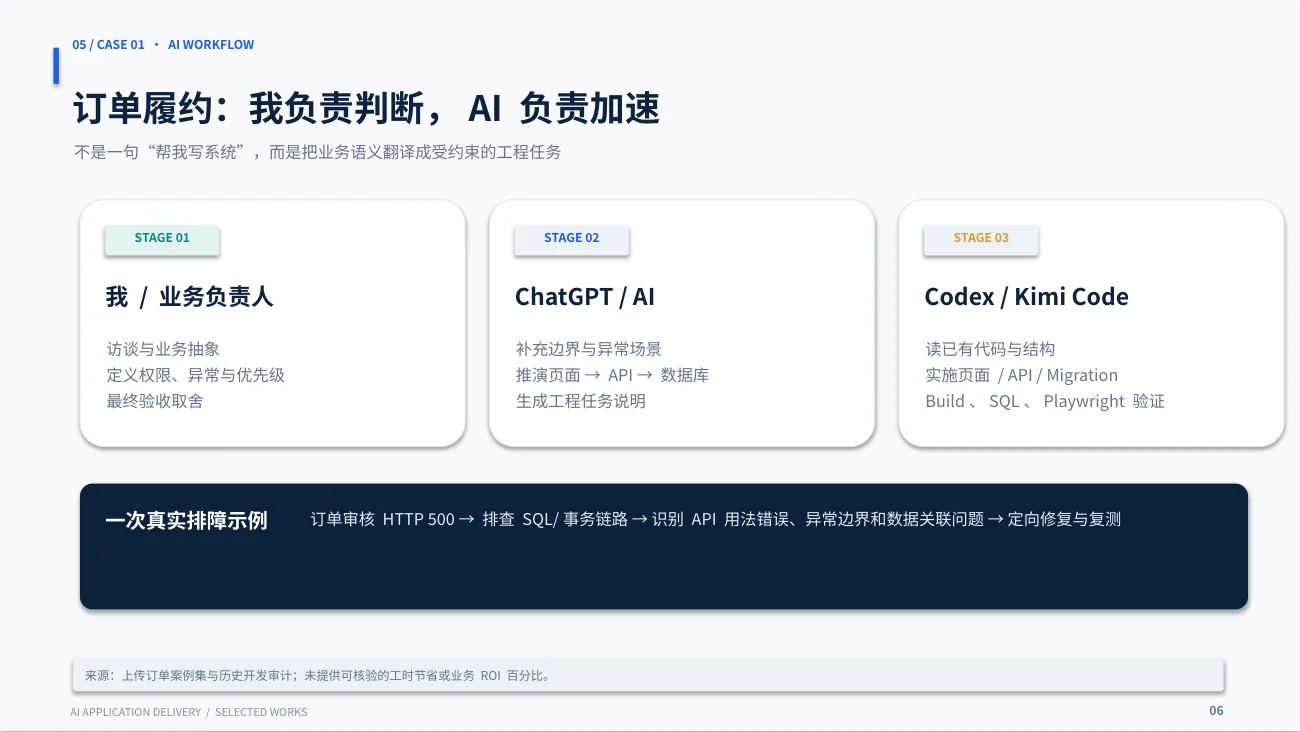The image size is (1300, 732).
Task: Select the main title 订单履约
Action: [366, 108]
